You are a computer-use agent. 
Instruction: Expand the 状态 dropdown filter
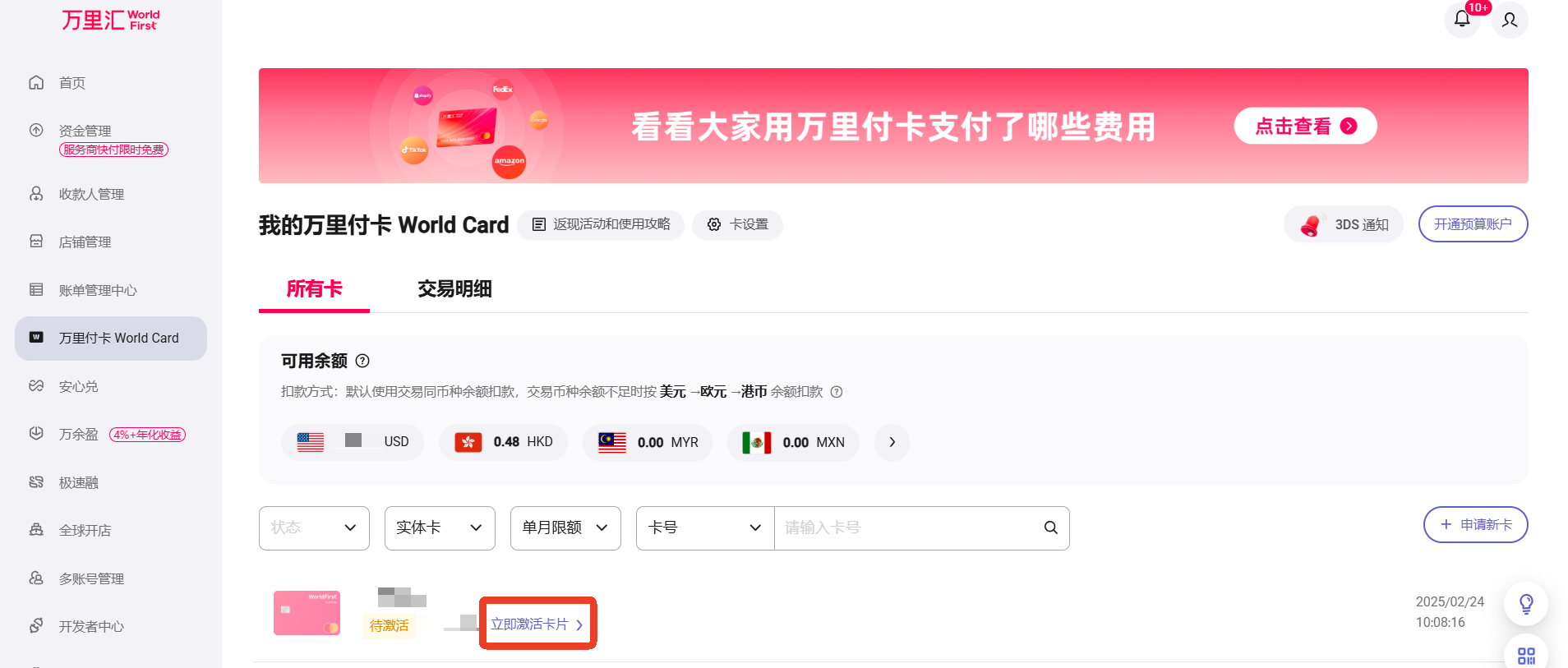pyautogui.click(x=314, y=527)
